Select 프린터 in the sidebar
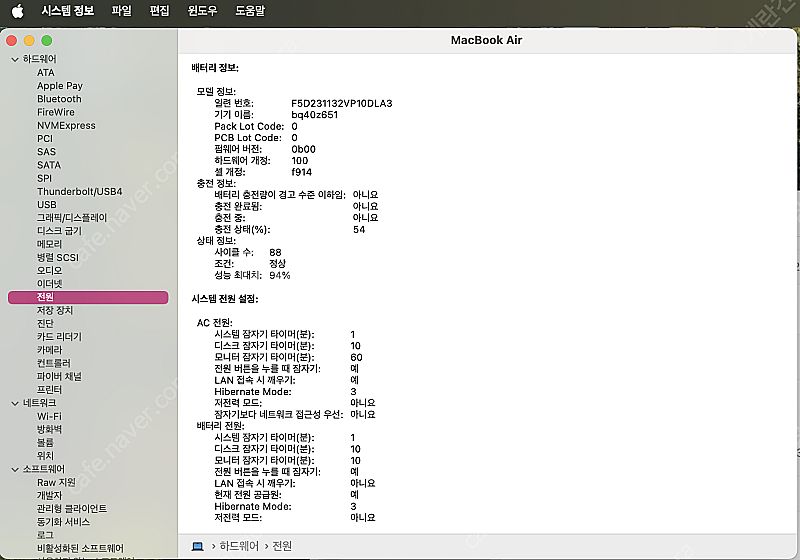The width and height of the screenshot is (800, 560). [x=49, y=390]
